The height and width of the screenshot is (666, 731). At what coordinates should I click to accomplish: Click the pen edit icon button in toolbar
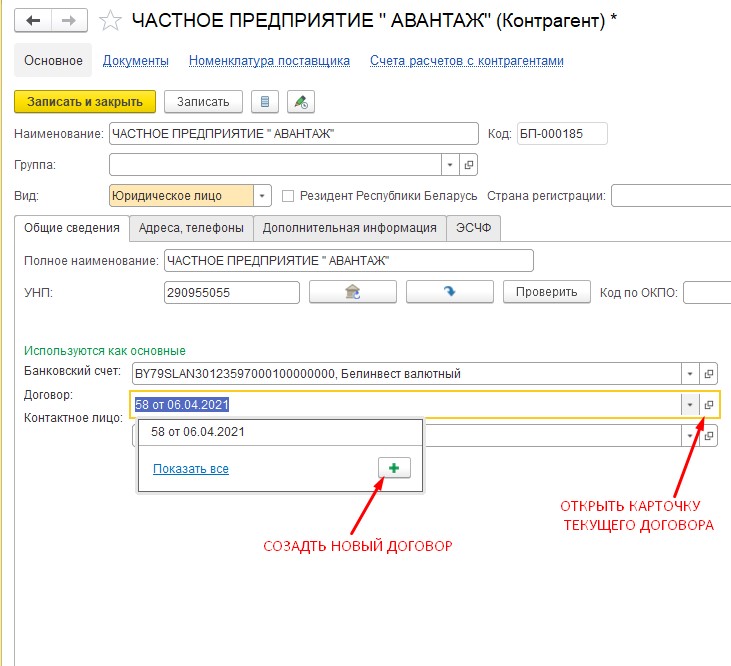point(301,102)
